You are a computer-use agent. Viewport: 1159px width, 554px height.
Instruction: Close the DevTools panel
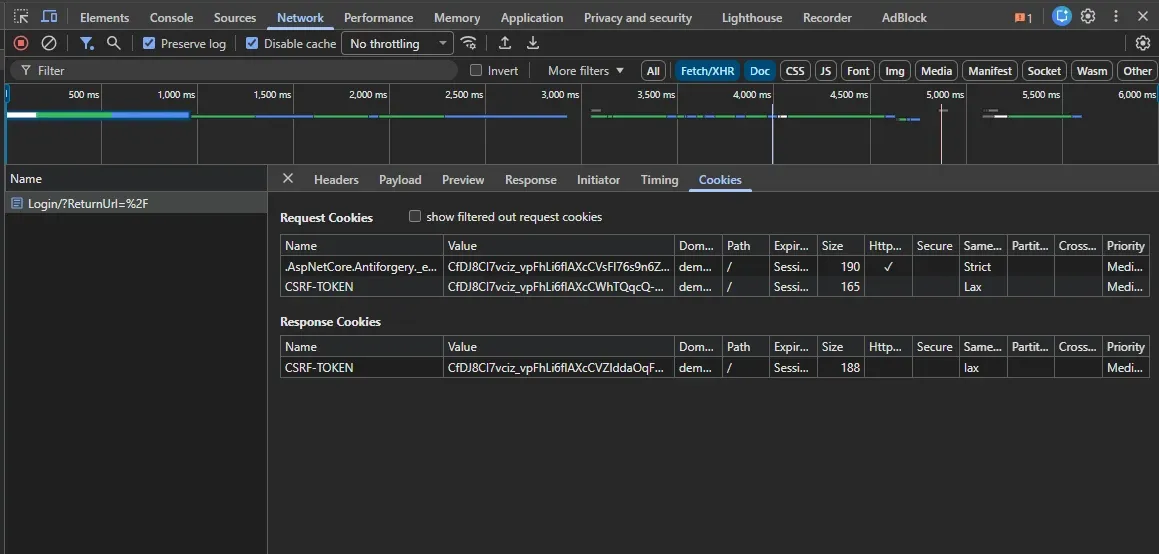click(1142, 16)
